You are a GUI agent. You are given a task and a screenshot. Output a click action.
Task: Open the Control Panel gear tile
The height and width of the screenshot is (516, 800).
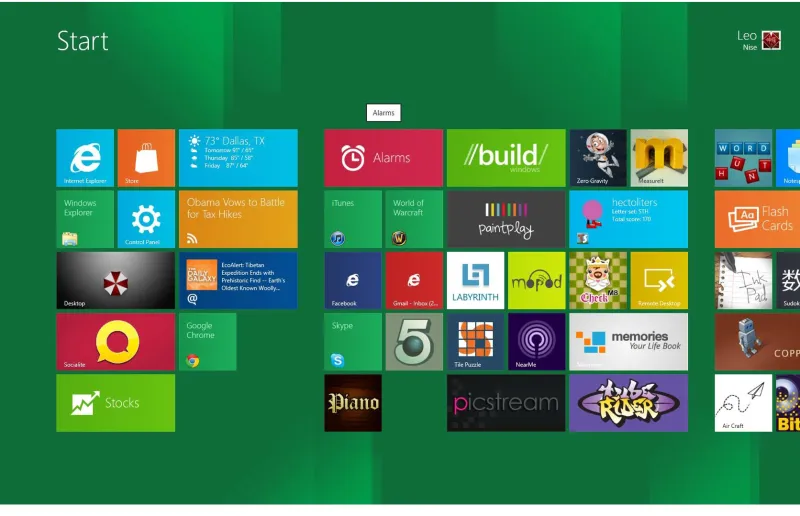click(146, 219)
